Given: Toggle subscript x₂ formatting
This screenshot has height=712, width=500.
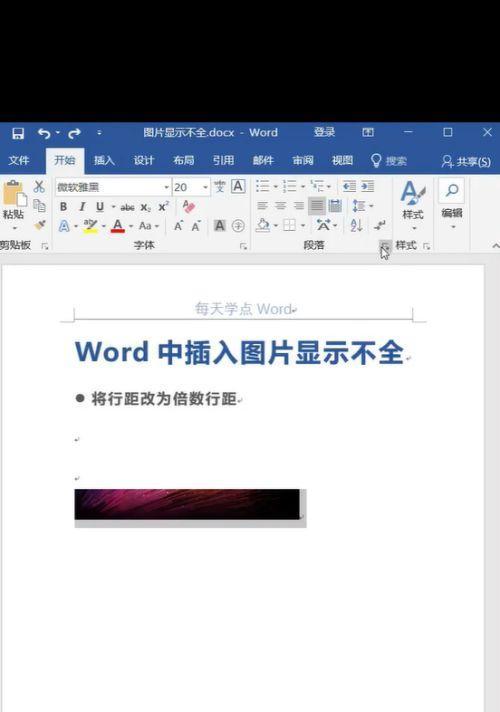Looking at the screenshot, I should point(145,207).
